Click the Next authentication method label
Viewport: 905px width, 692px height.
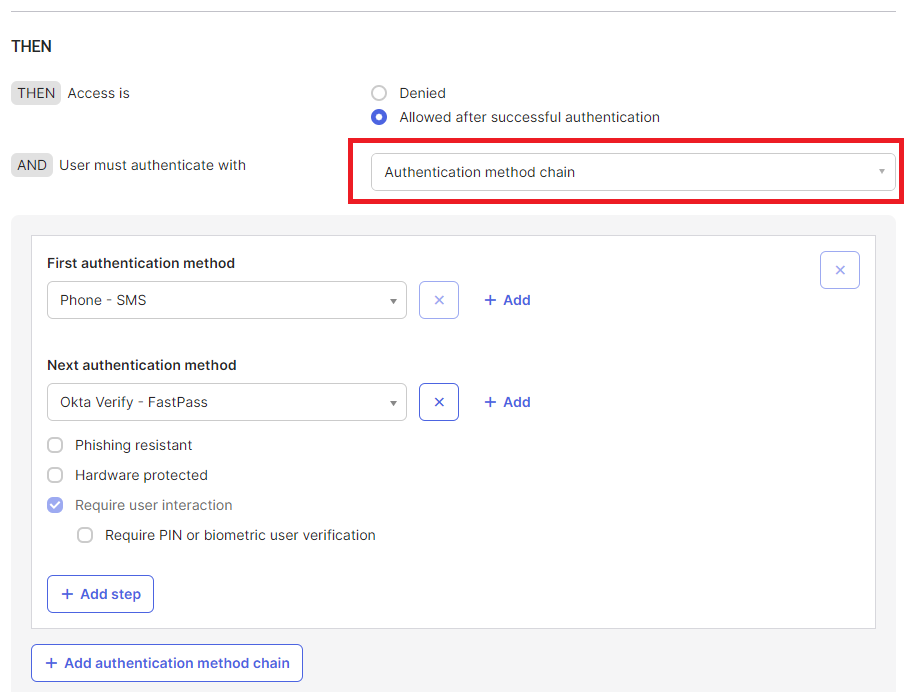point(141,365)
